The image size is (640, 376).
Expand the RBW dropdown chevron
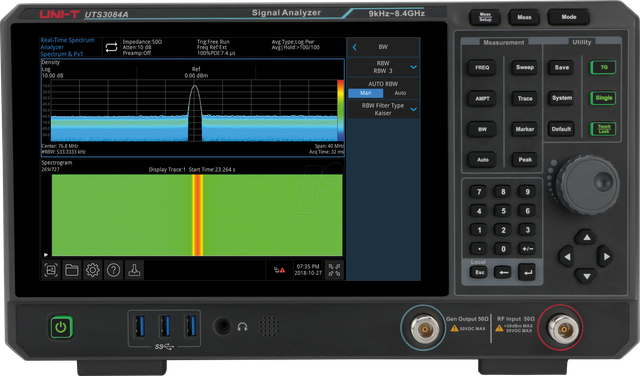(x=413, y=67)
